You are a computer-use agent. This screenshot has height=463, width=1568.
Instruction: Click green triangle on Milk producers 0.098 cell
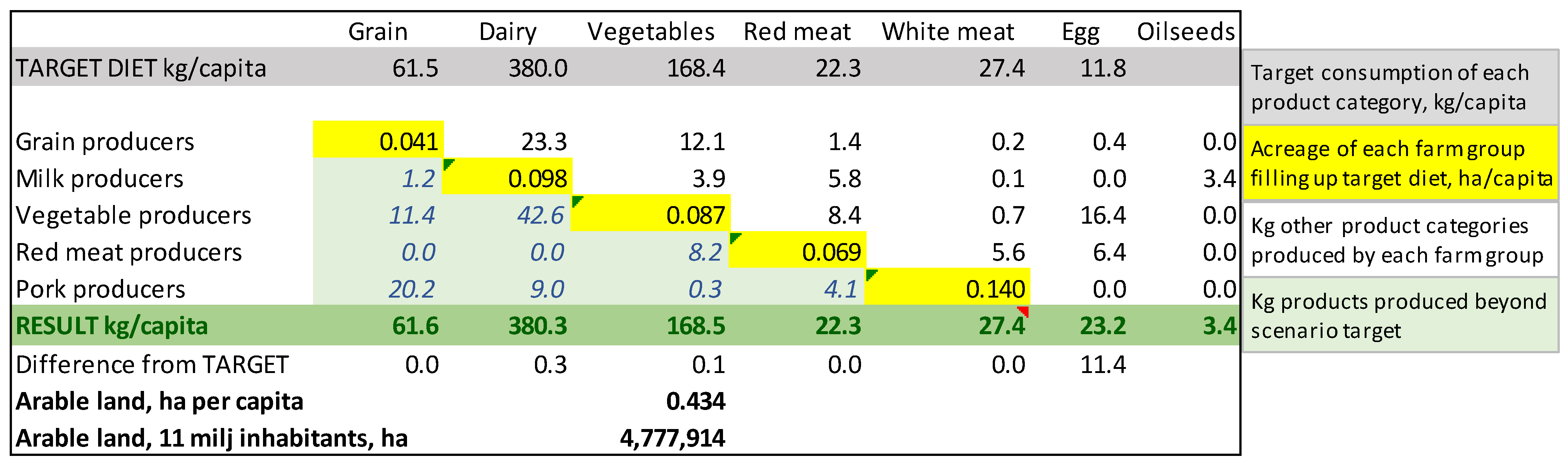(x=448, y=164)
